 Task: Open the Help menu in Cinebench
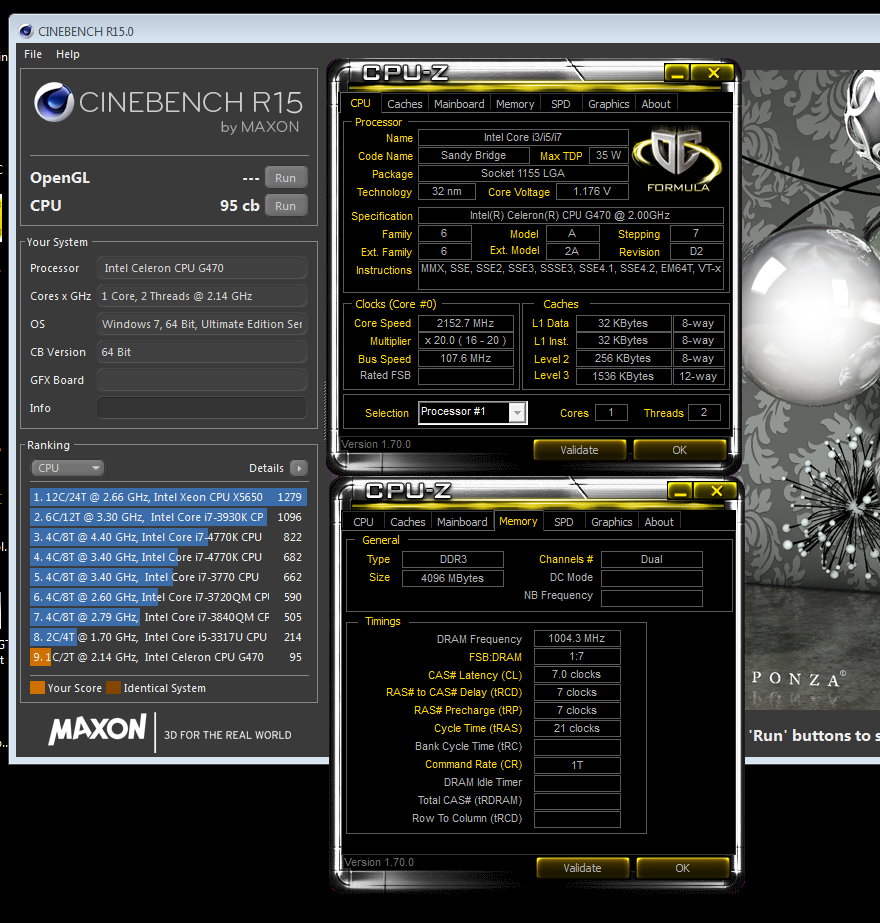[x=68, y=54]
